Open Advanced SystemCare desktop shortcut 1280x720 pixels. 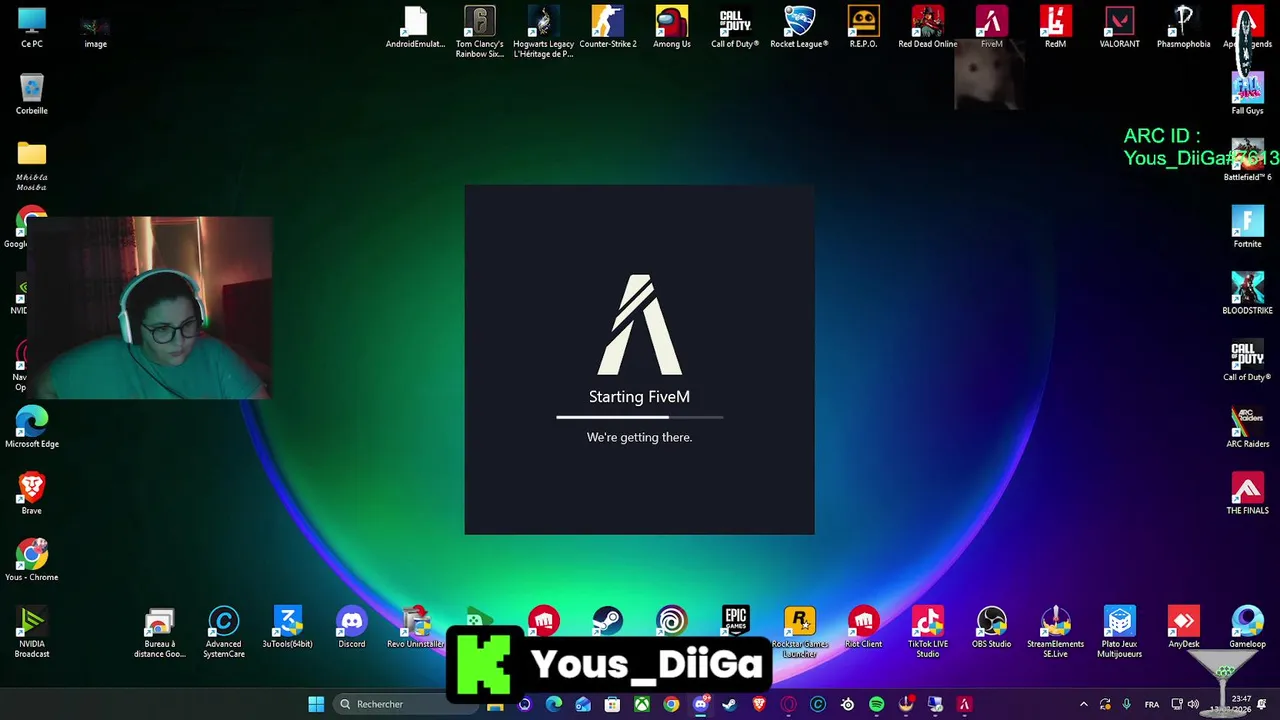[x=224, y=633]
